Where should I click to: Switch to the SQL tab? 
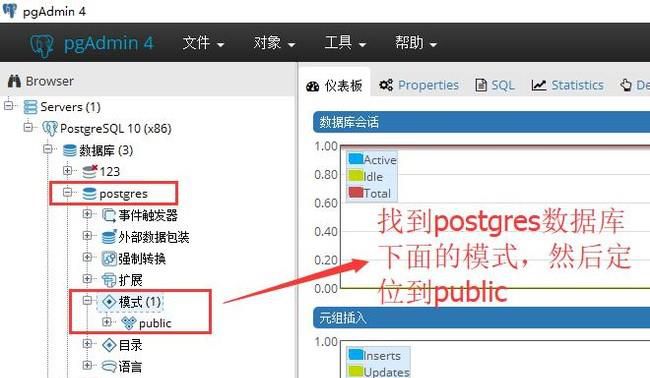495,85
